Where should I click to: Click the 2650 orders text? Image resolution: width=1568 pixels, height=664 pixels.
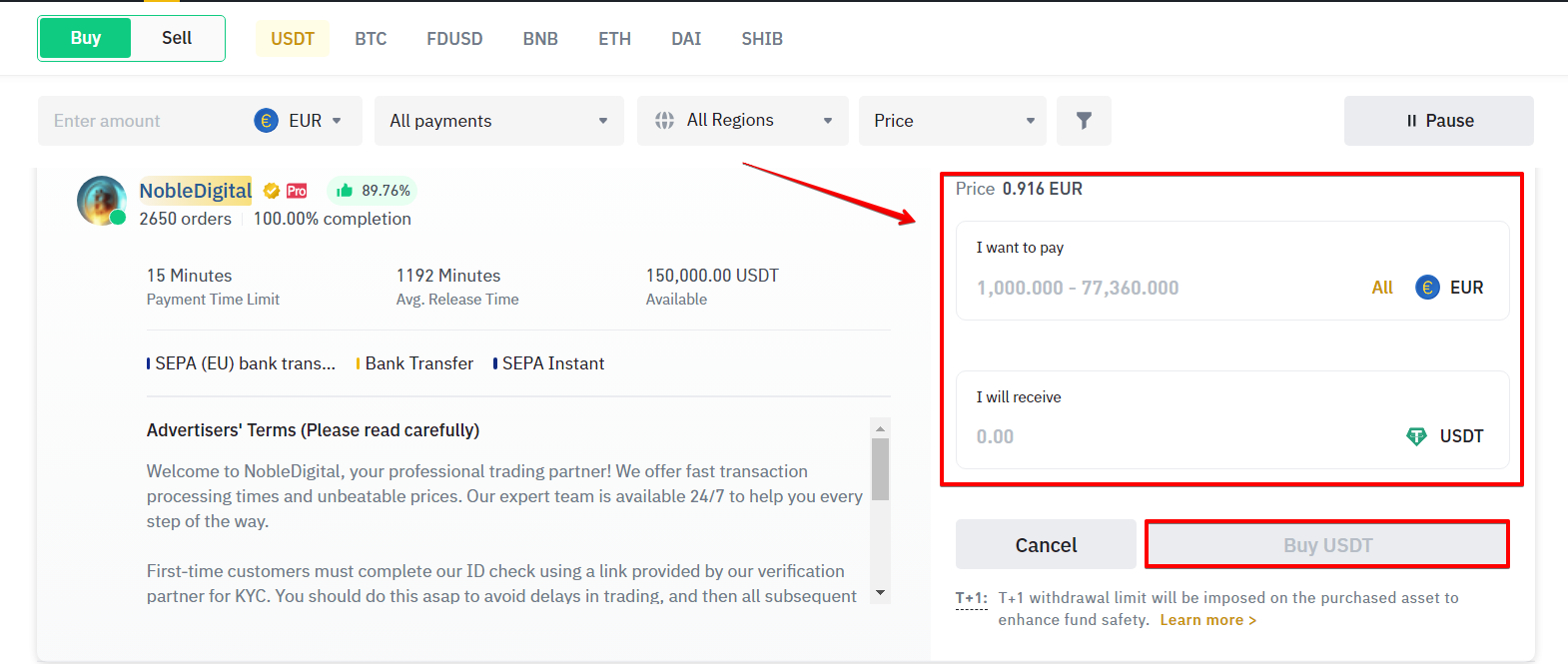[185, 219]
